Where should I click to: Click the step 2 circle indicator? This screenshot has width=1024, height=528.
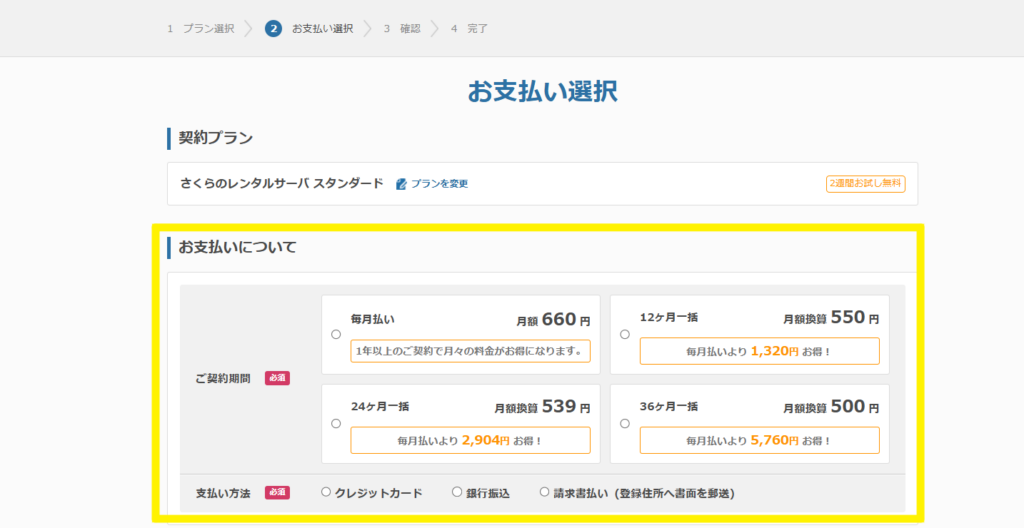tap(273, 29)
